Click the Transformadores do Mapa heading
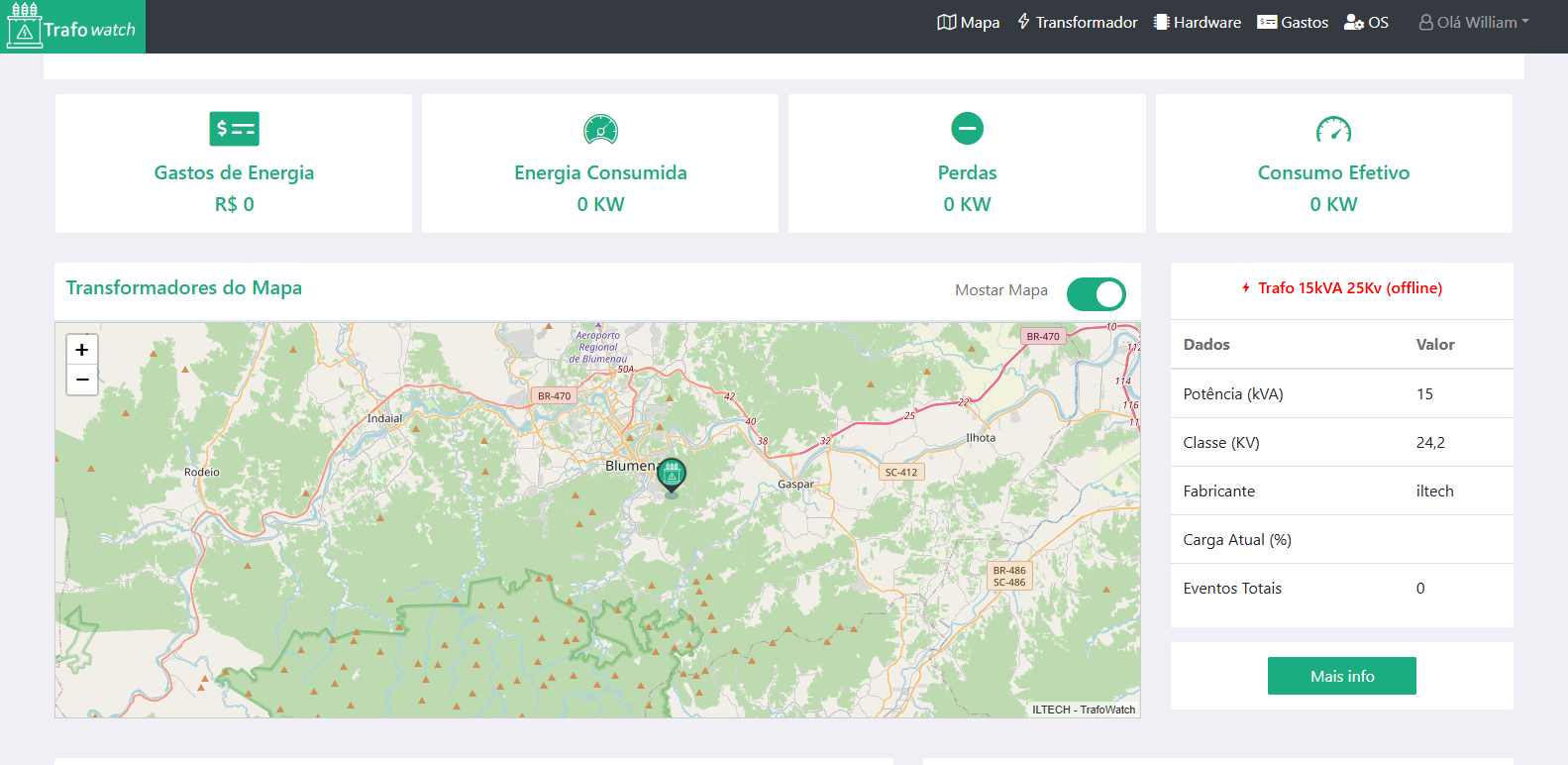1568x765 pixels. point(184,288)
